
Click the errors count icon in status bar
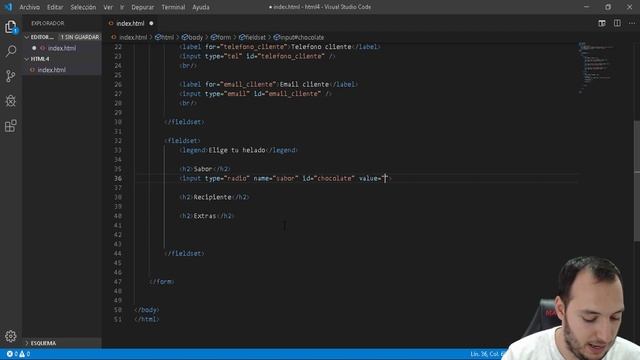9,354
